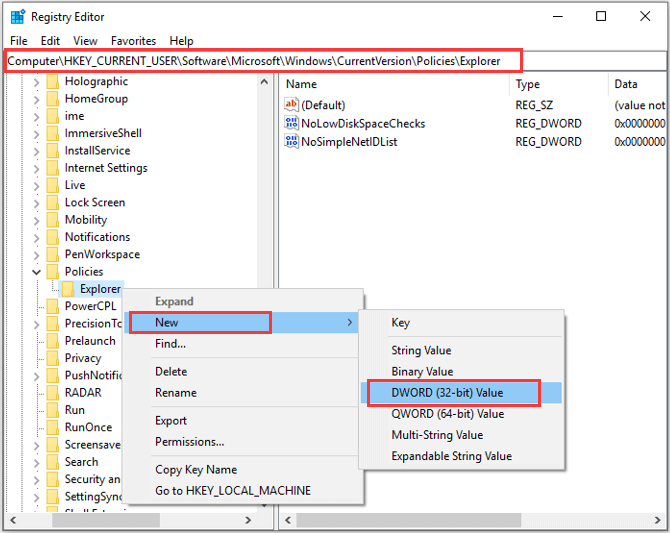
Task: Select Find... in context menu
Action: pos(241,344)
